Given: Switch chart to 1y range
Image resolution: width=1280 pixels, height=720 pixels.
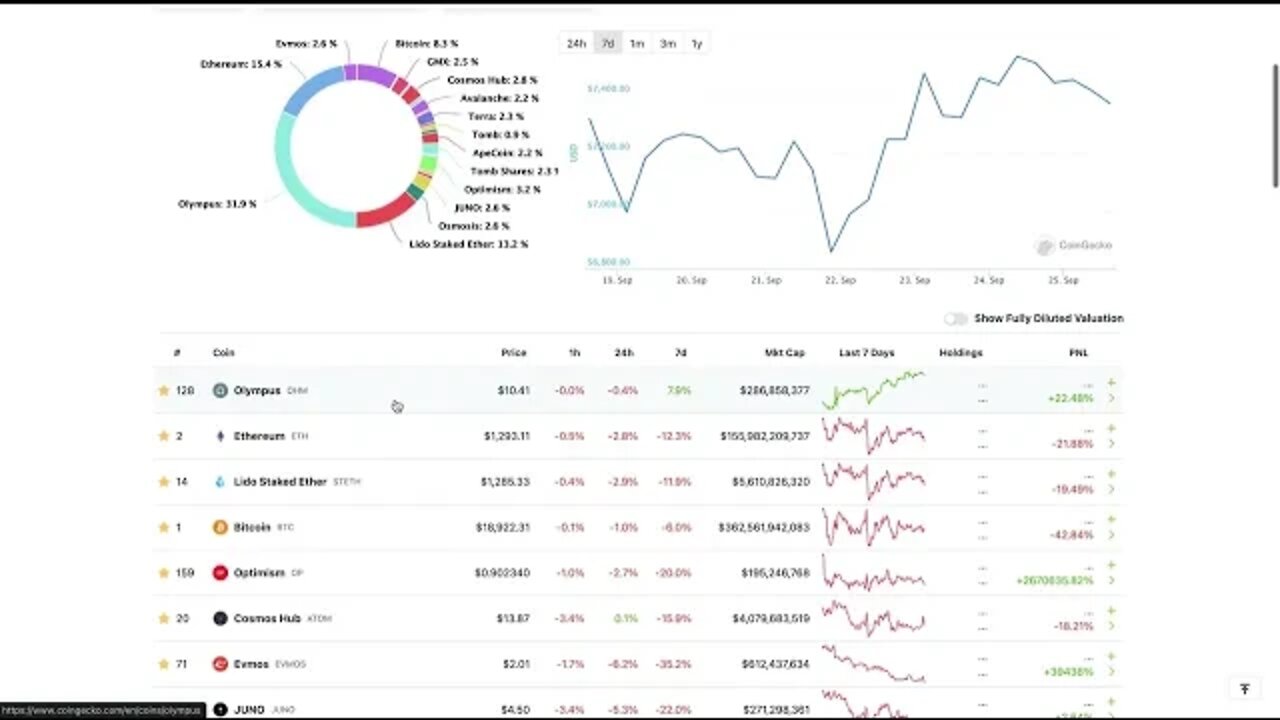Looking at the screenshot, I should 697,43.
